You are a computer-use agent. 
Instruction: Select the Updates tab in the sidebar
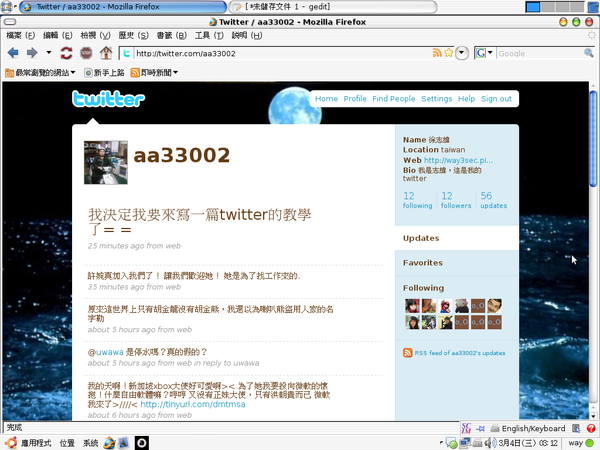pos(457,238)
